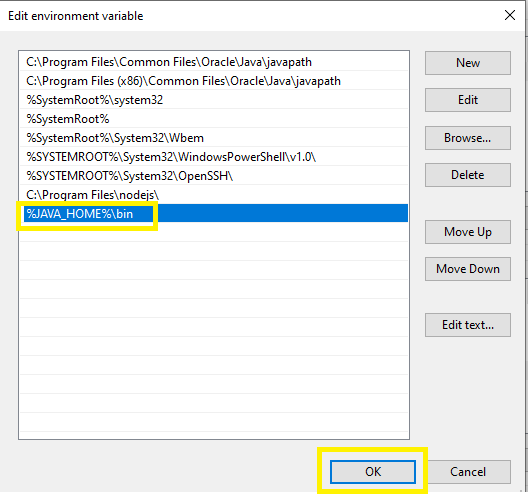Select the %JAVA_HOME%\bin entry
Image resolution: width=528 pixels, height=499 pixels.
214,213
